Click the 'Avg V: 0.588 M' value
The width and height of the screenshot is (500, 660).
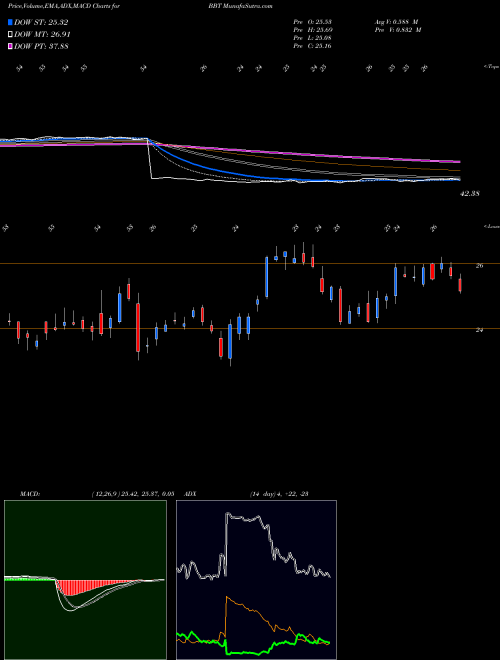click(x=396, y=22)
